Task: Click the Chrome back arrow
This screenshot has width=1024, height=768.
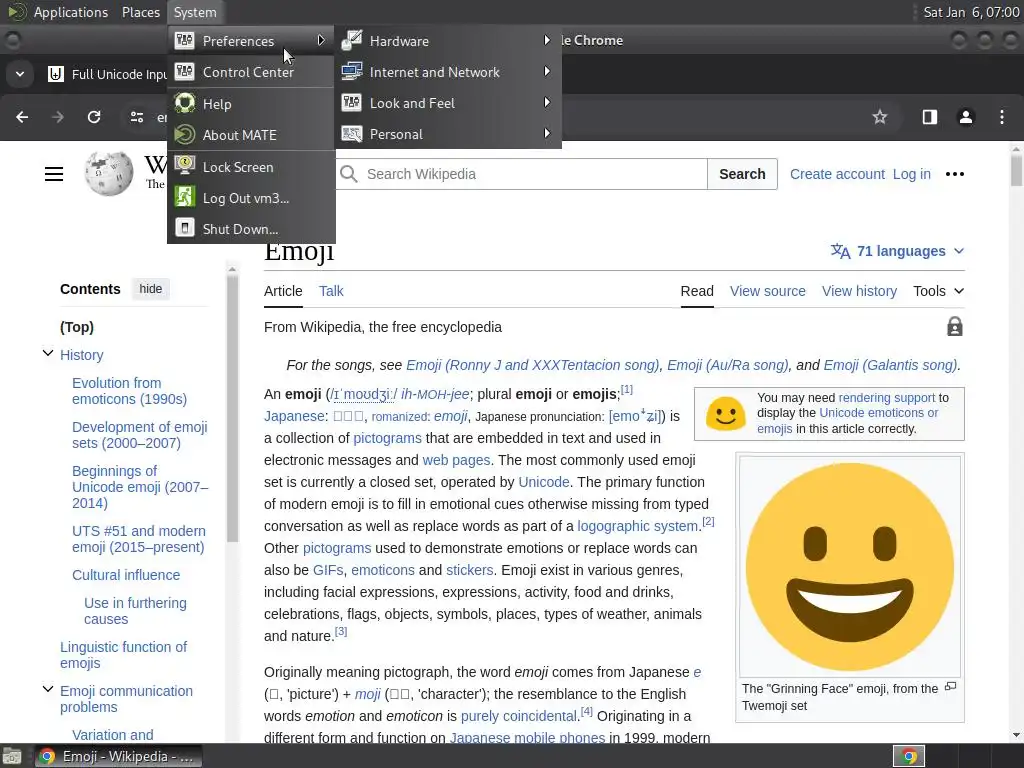Action: (x=22, y=117)
